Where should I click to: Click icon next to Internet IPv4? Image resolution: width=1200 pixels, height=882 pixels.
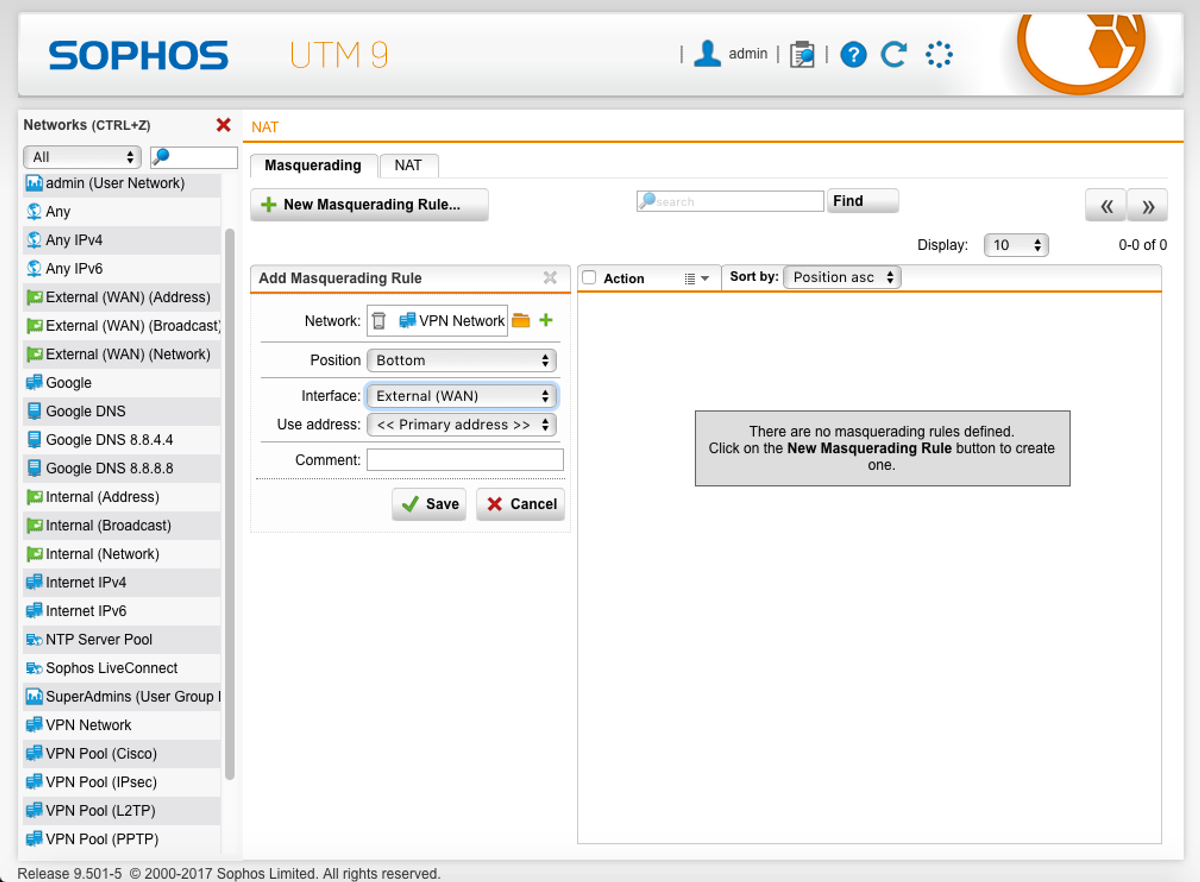click(x=34, y=582)
